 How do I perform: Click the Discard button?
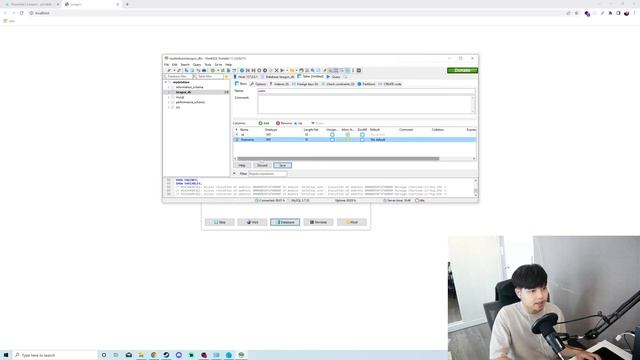pos(262,165)
